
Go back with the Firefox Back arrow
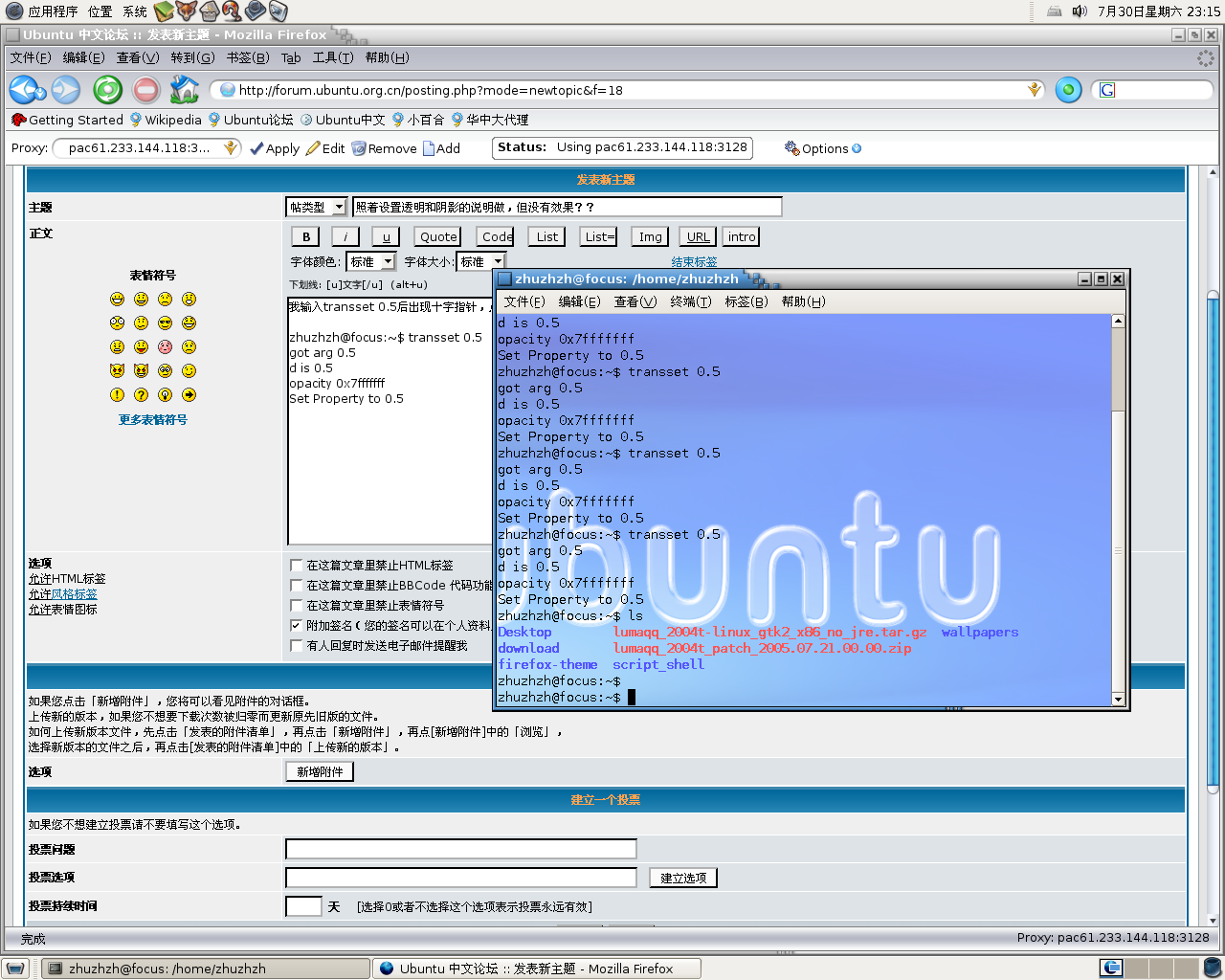[x=24, y=90]
